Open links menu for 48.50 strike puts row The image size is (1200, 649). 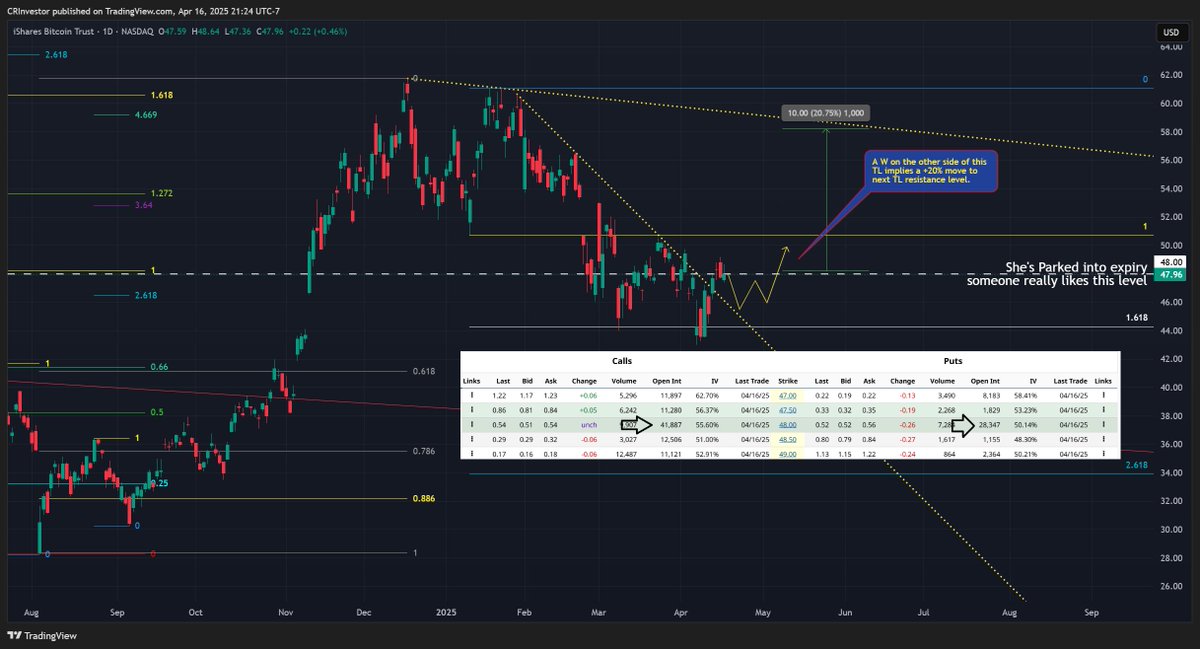1104,439
